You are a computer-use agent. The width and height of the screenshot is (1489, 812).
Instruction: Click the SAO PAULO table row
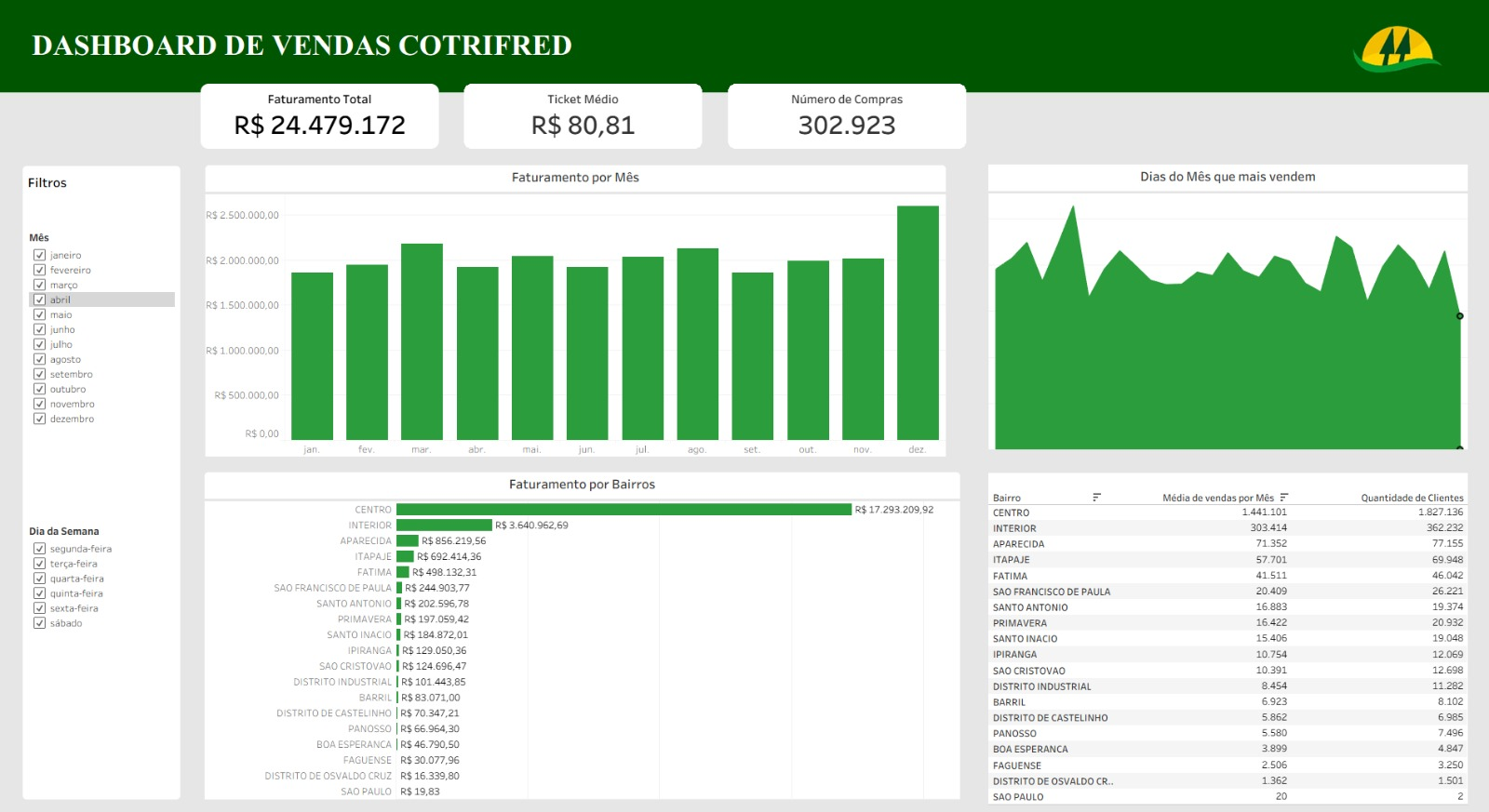[x=1227, y=797]
